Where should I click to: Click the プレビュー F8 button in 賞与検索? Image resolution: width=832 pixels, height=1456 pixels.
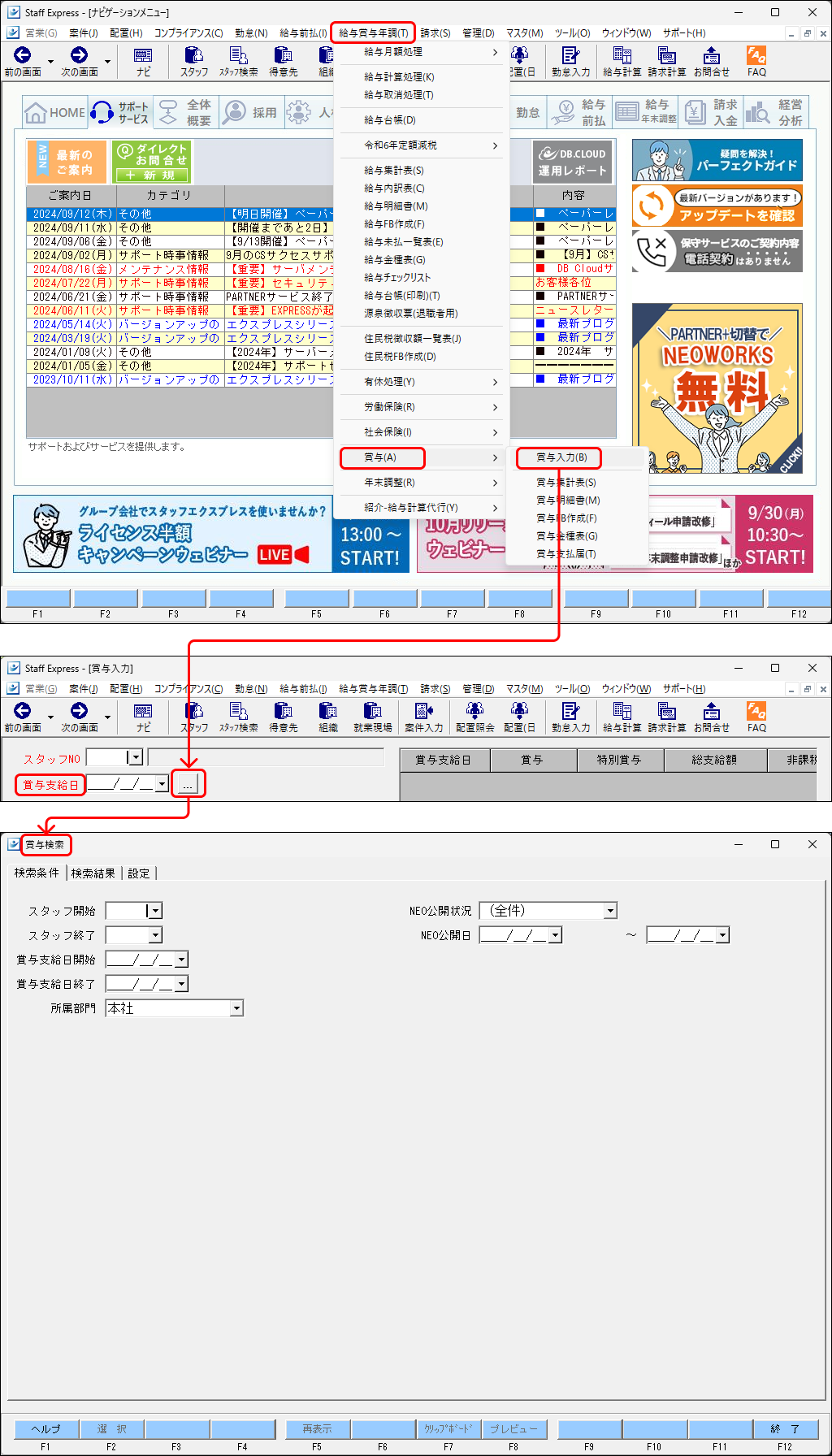click(x=513, y=1428)
